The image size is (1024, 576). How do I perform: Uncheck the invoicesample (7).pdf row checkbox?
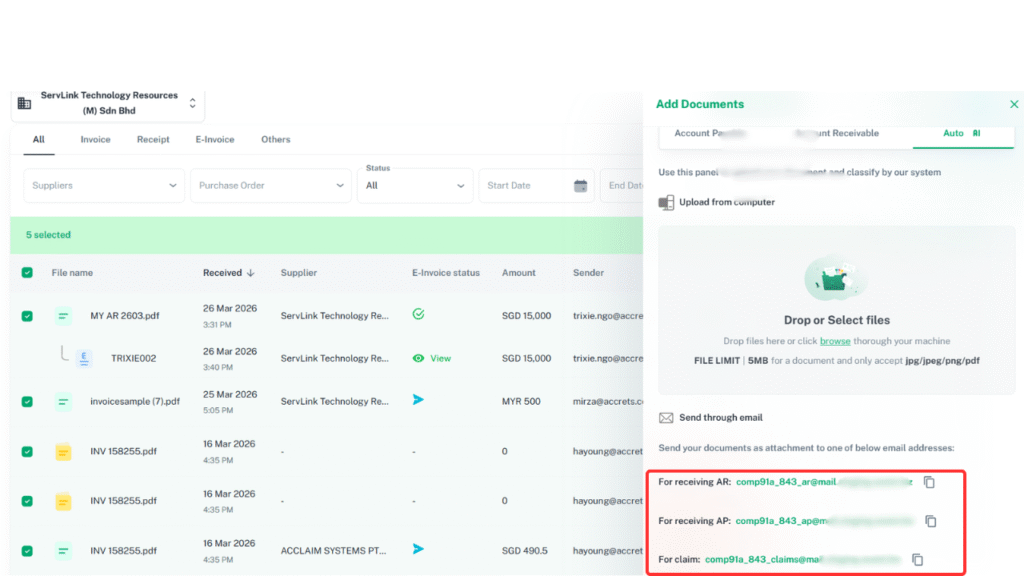27,402
